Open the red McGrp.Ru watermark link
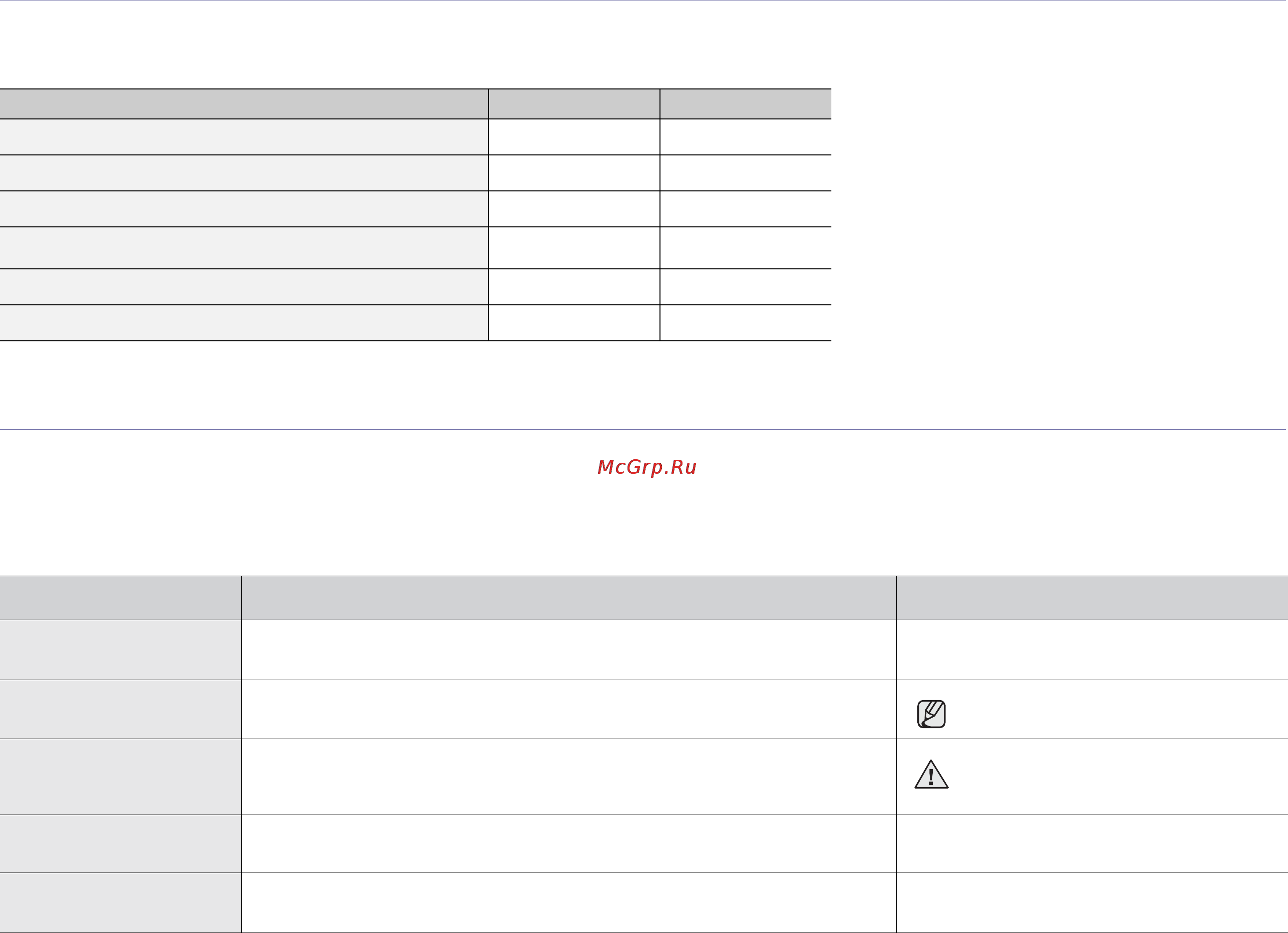Viewport: 1288px width, 933px height. tap(647, 467)
